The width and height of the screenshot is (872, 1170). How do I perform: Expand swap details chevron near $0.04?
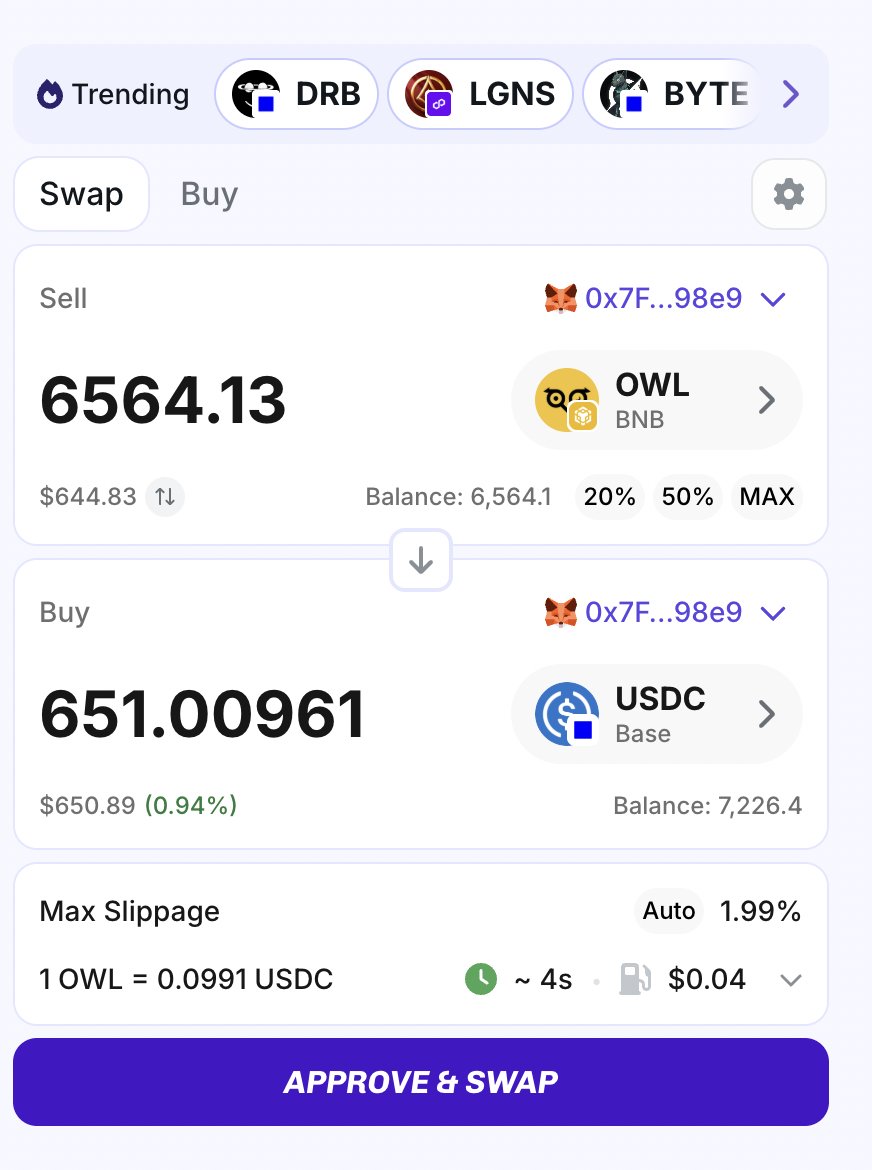tap(791, 980)
